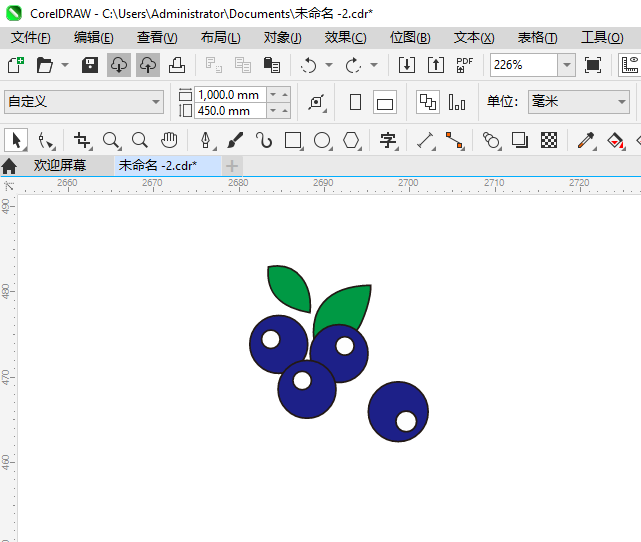The image size is (641, 542).
Task: Click the Open folder icon
Action: tap(45, 65)
